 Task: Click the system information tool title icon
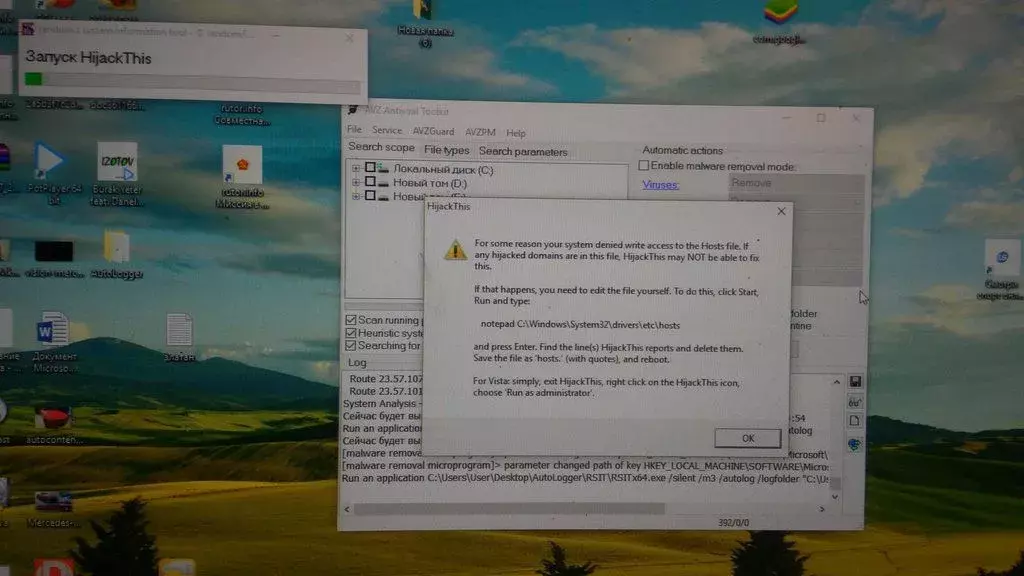[x=28, y=29]
